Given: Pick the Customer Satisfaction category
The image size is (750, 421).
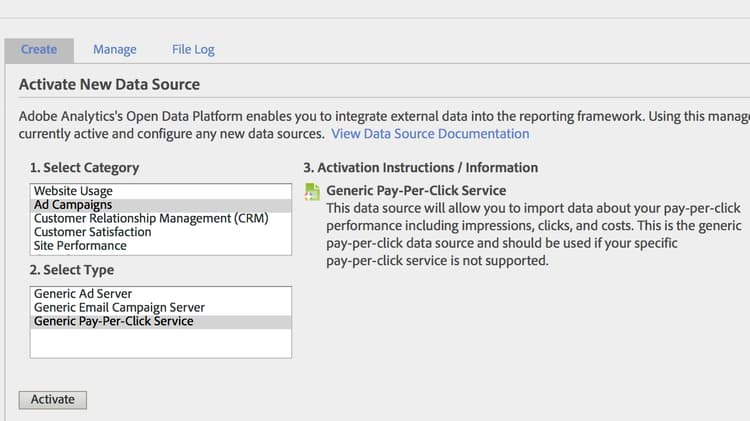Looking at the screenshot, I should pos(92,232).
